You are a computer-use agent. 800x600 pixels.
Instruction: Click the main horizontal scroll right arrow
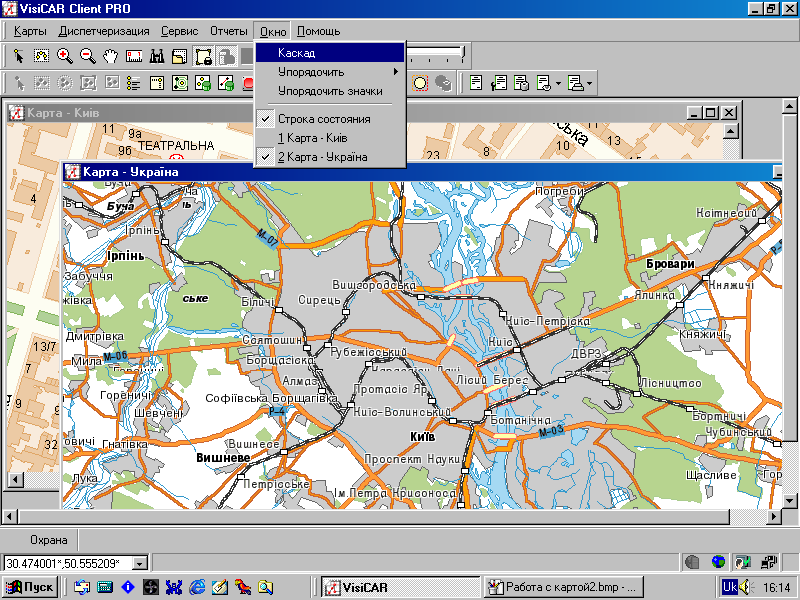click(774, 517)
